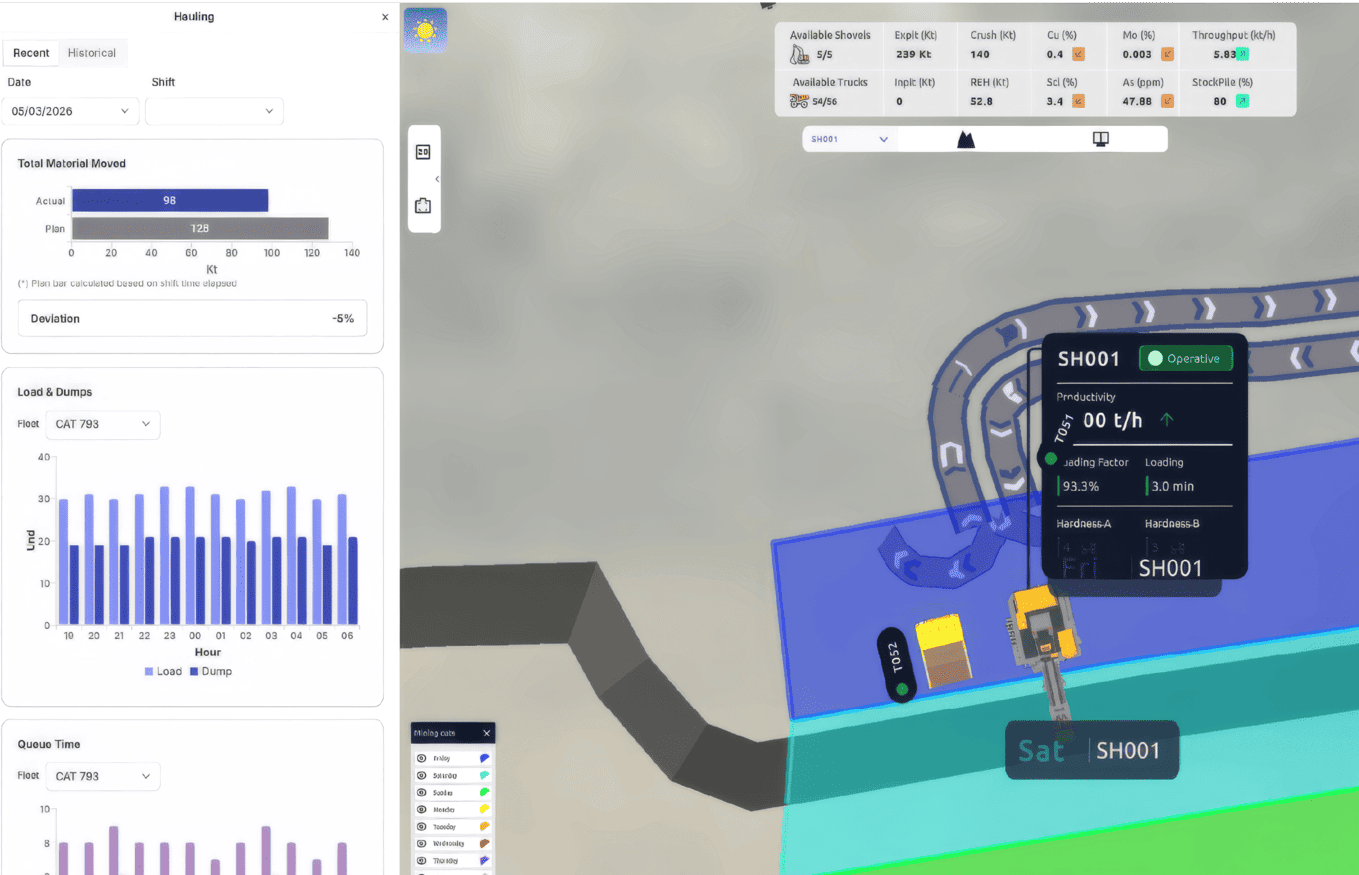Click the T051 truck label marker
The height and width of the screenshot is (875, 1359).
1063,430
